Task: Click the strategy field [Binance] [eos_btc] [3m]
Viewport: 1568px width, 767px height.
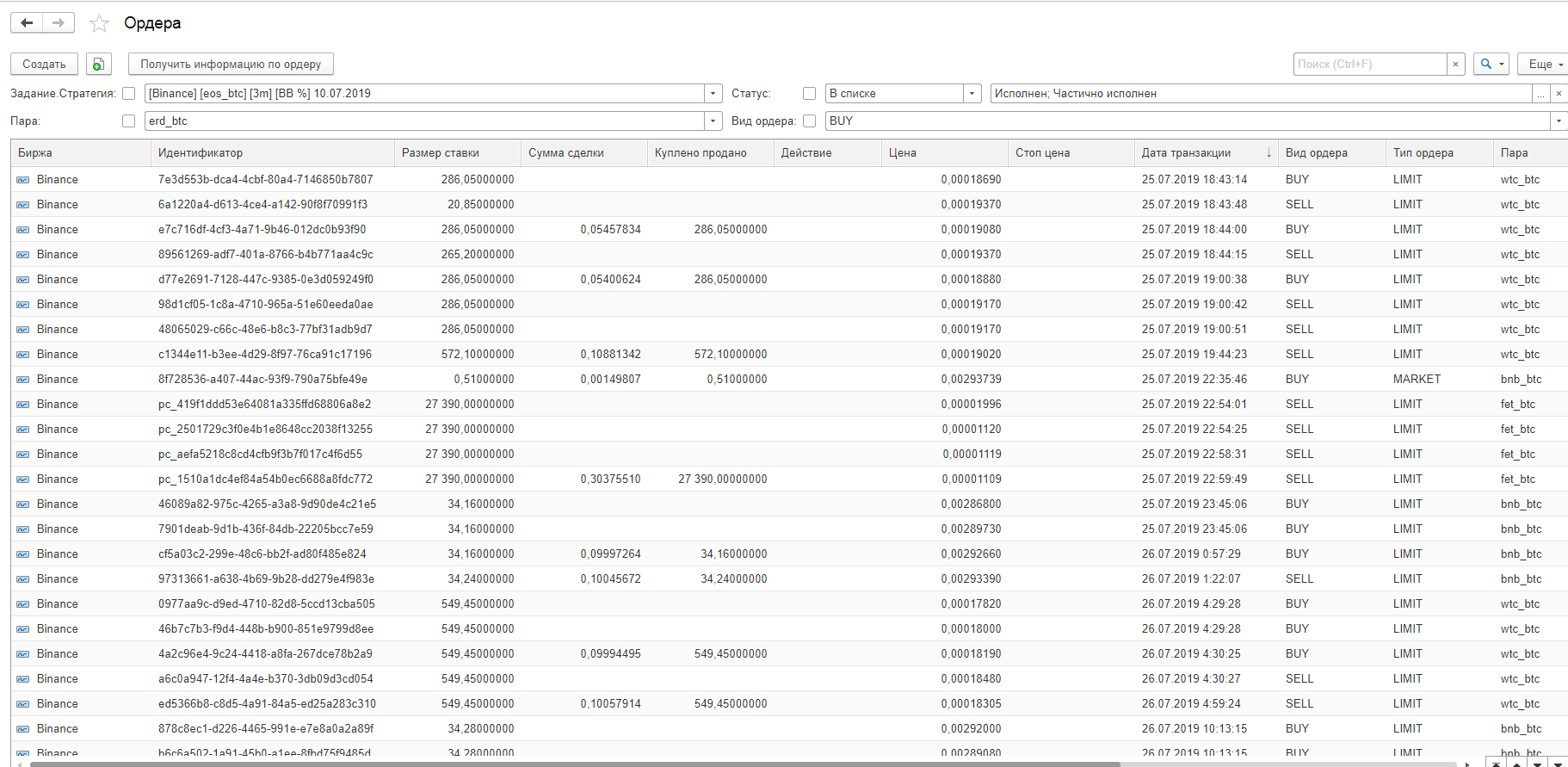Action: 425,94
